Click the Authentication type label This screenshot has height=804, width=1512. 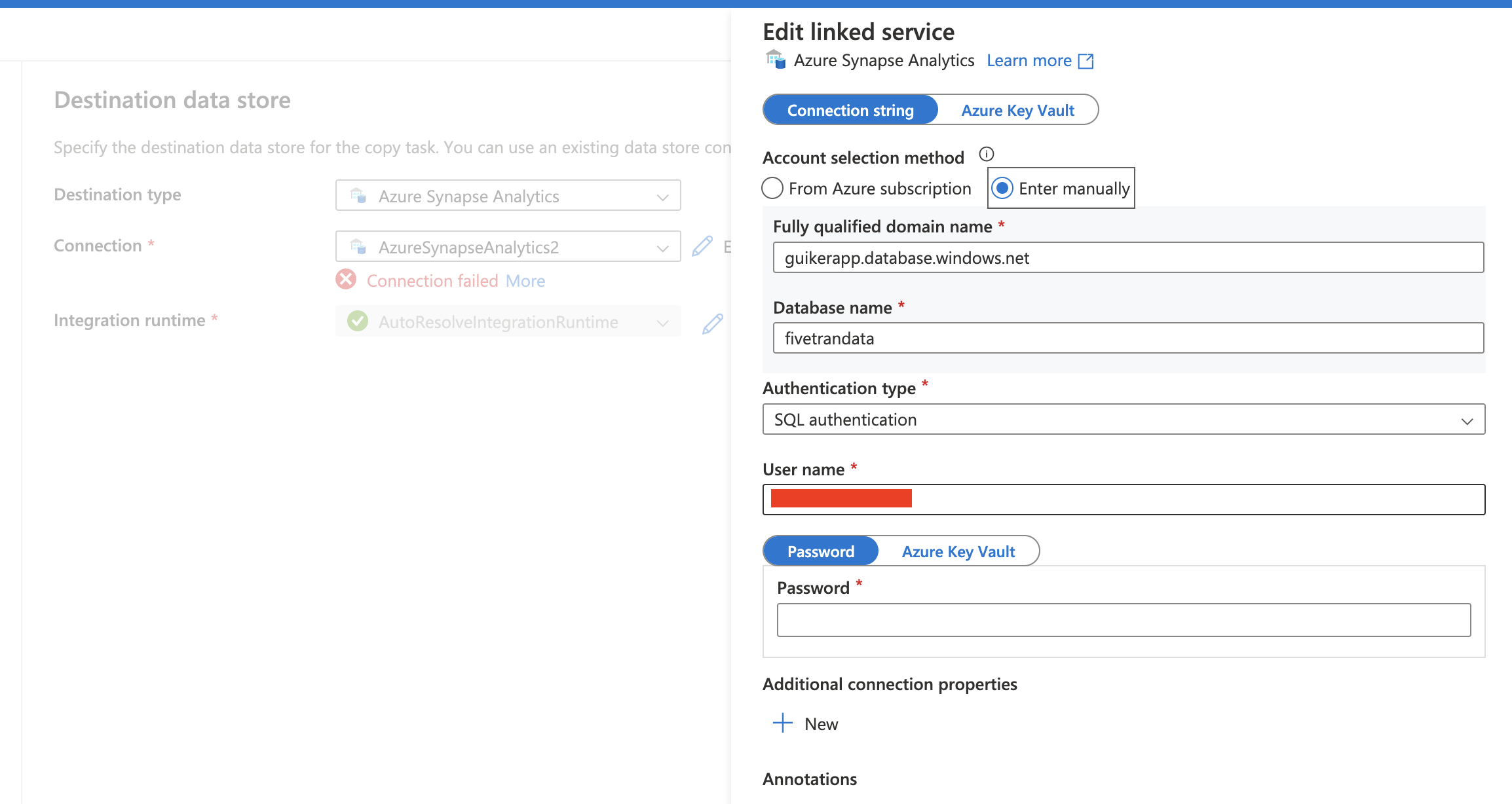(839, 388)
